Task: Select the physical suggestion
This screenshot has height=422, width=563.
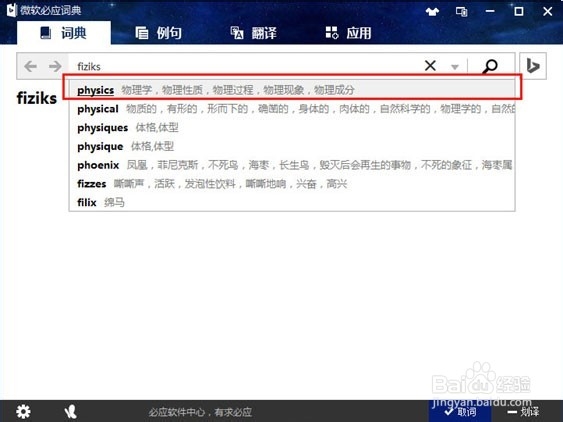Action: (292, 109)
